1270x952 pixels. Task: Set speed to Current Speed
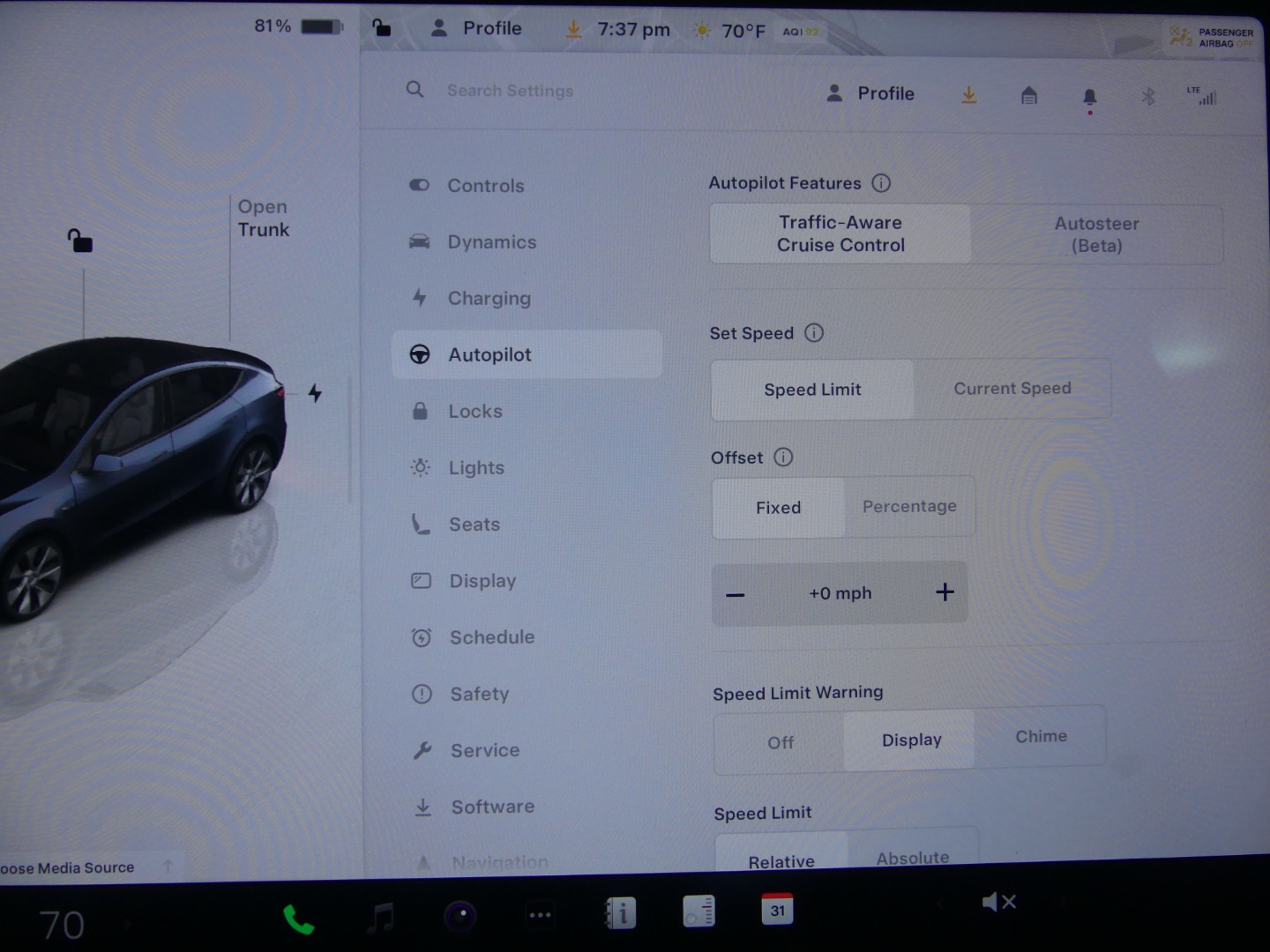[1012, 389]
